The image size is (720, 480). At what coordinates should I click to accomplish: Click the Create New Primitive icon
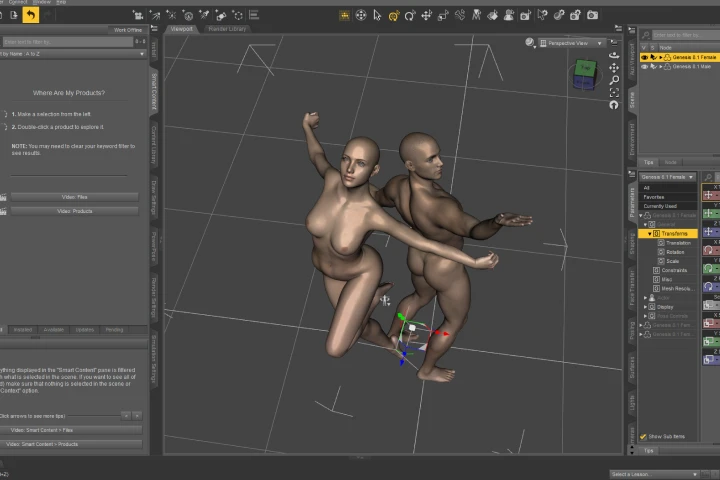coord(221,15)
